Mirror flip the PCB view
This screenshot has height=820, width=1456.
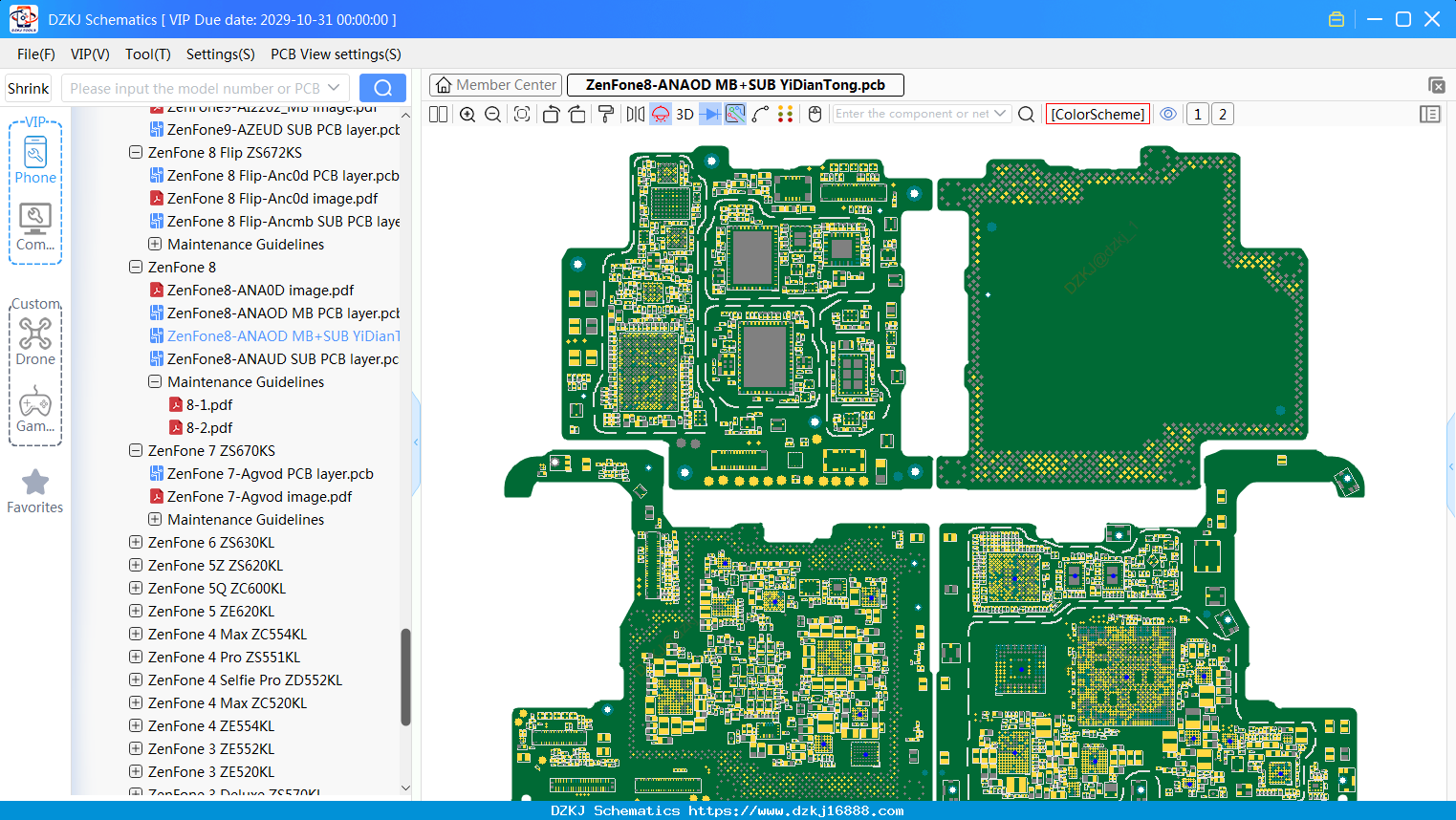click(636, 115)
